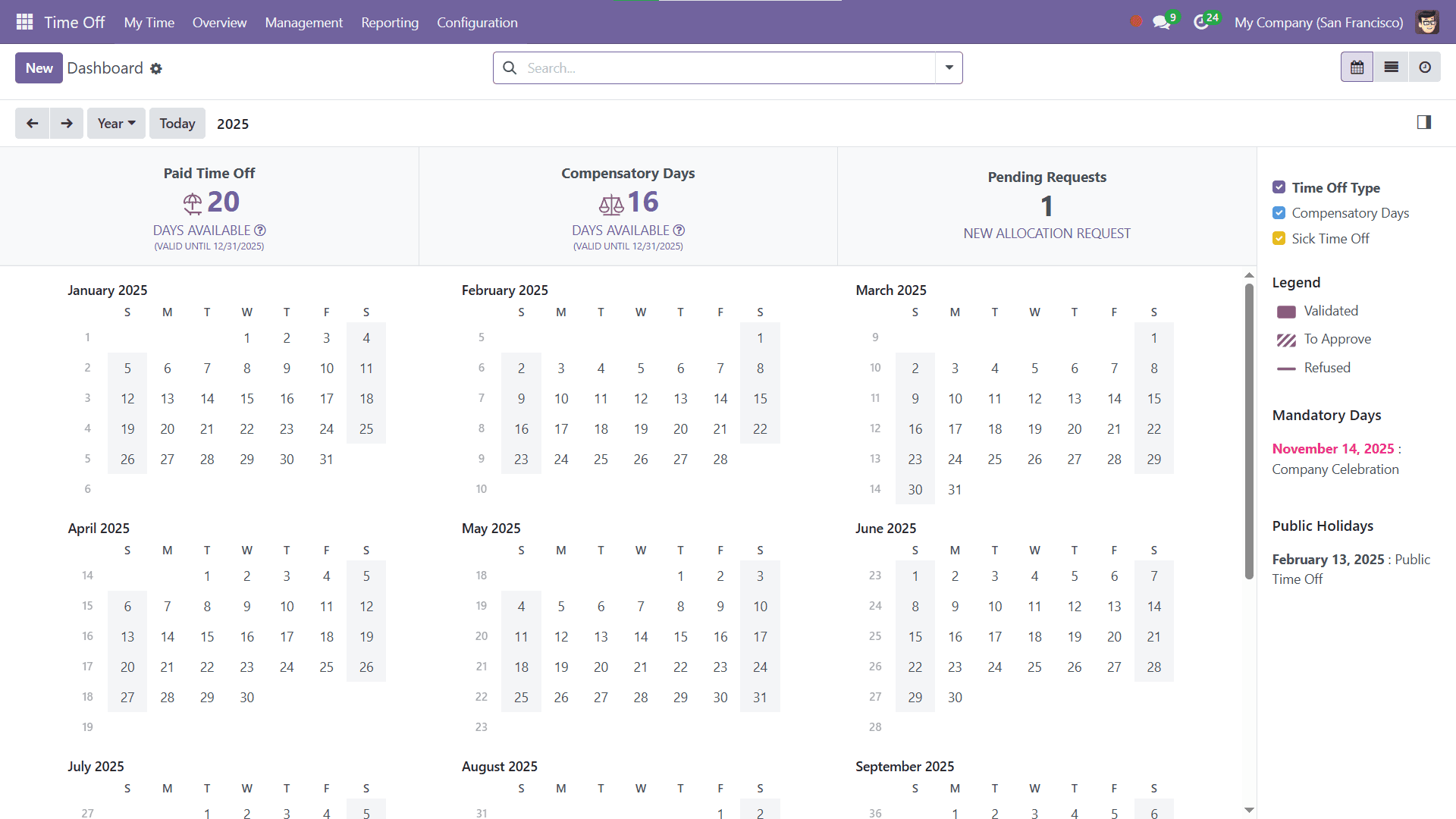Open the Dashboard settings gear

pos(157,68)
